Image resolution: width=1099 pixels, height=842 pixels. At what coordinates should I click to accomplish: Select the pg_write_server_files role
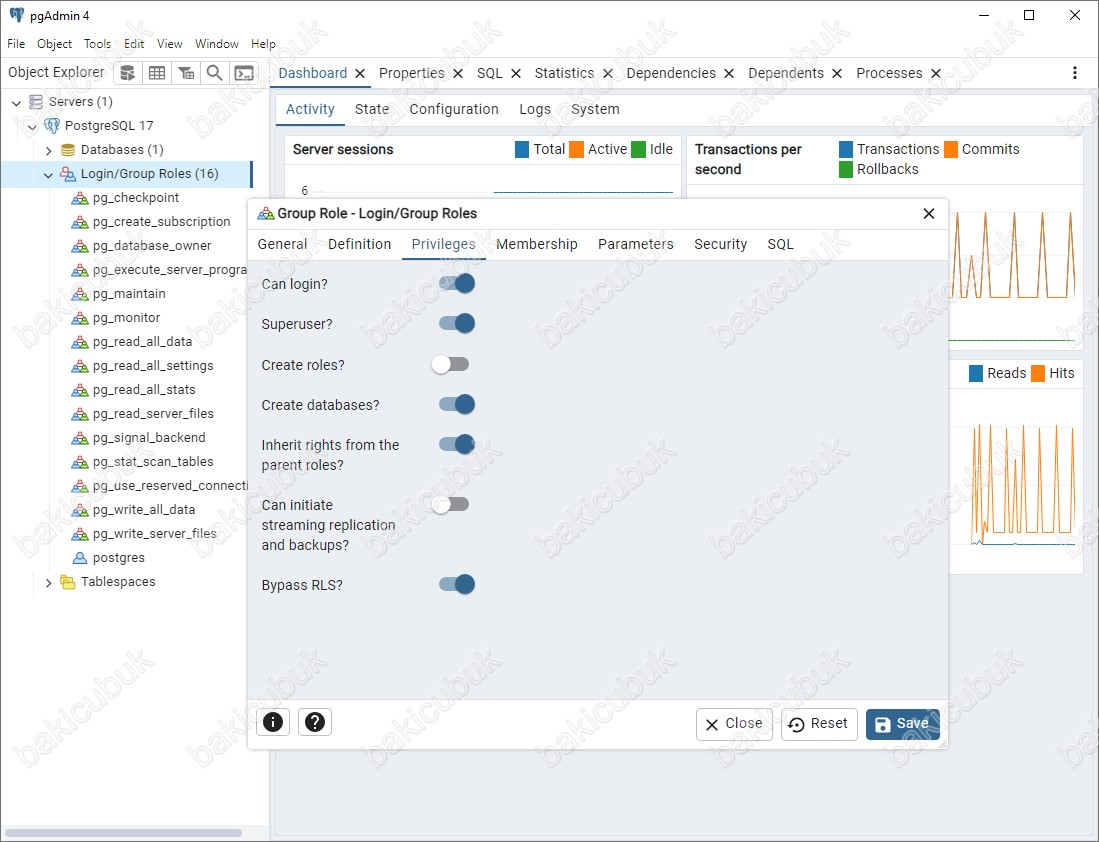tap(155, 534)
